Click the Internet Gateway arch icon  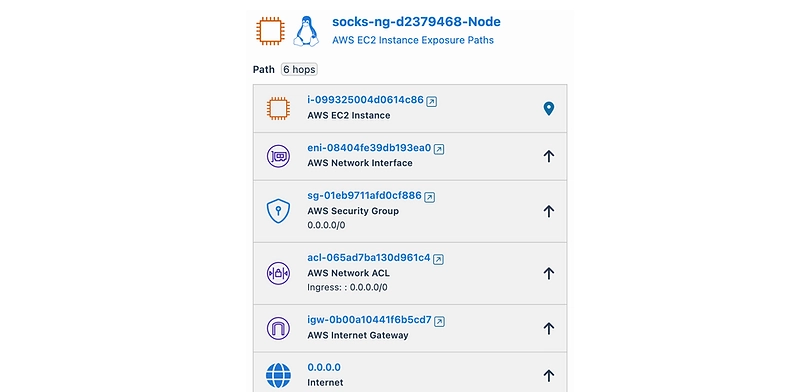coord(278,328)
